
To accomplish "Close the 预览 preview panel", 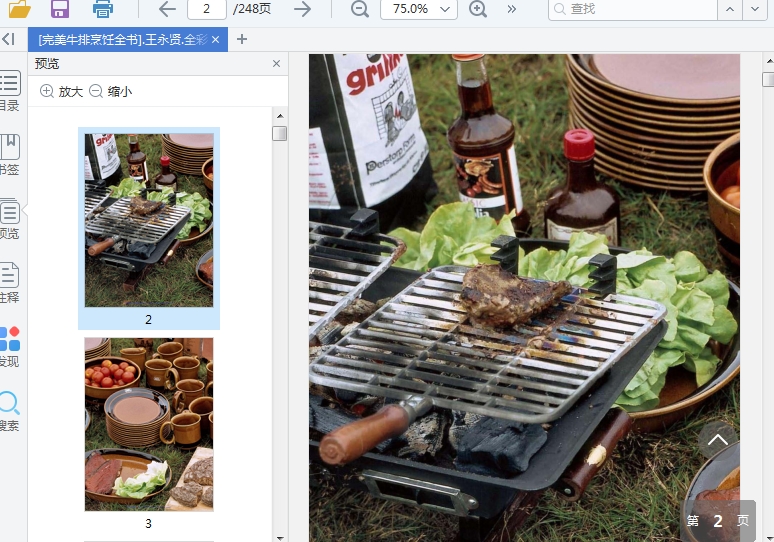I will [x=276, y=64].
